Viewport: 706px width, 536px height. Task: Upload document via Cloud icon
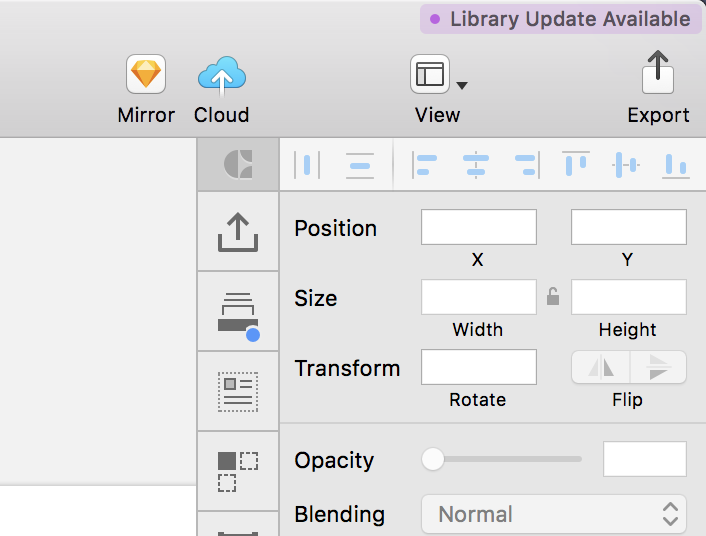(222, 77)
